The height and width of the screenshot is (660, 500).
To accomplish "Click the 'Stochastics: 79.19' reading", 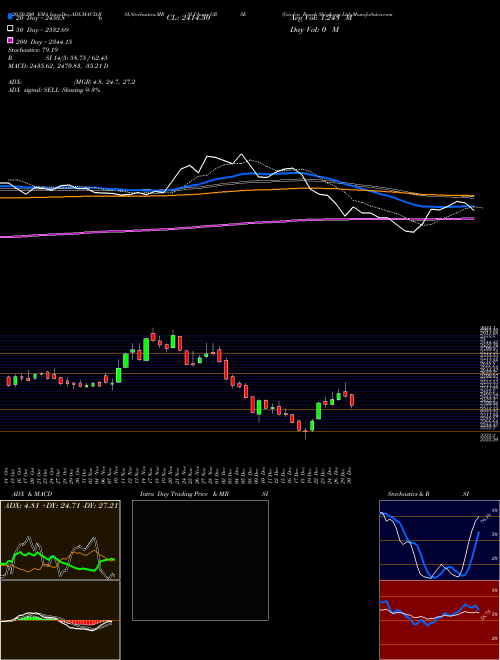I will point(33,50).
